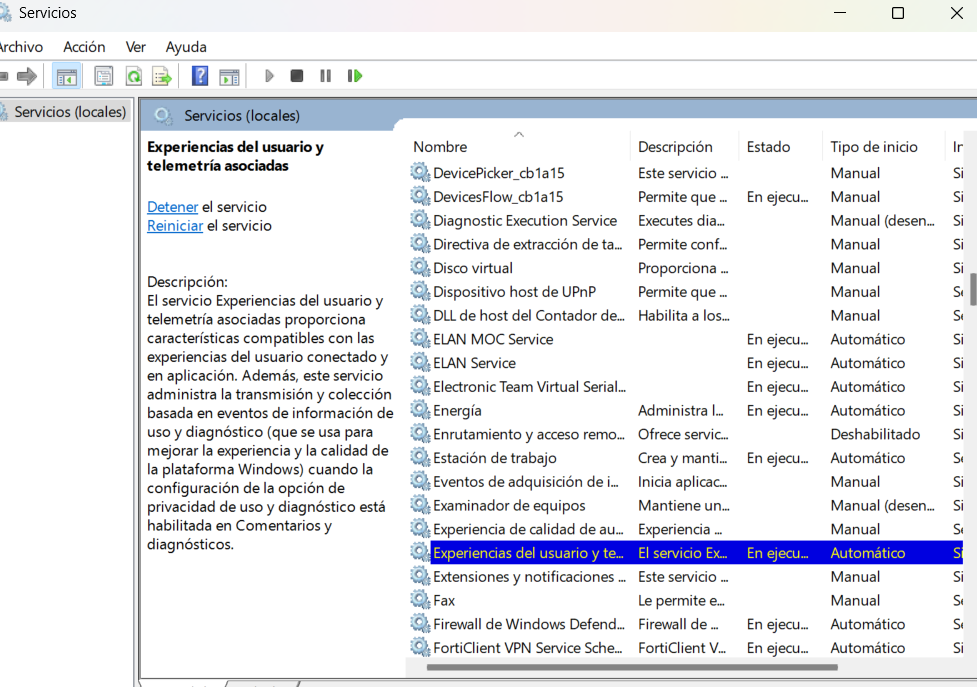Viewport: 977px width, 687px height.
Task: Click 'Proporciona ...' description cell
Action: (683, 268)
